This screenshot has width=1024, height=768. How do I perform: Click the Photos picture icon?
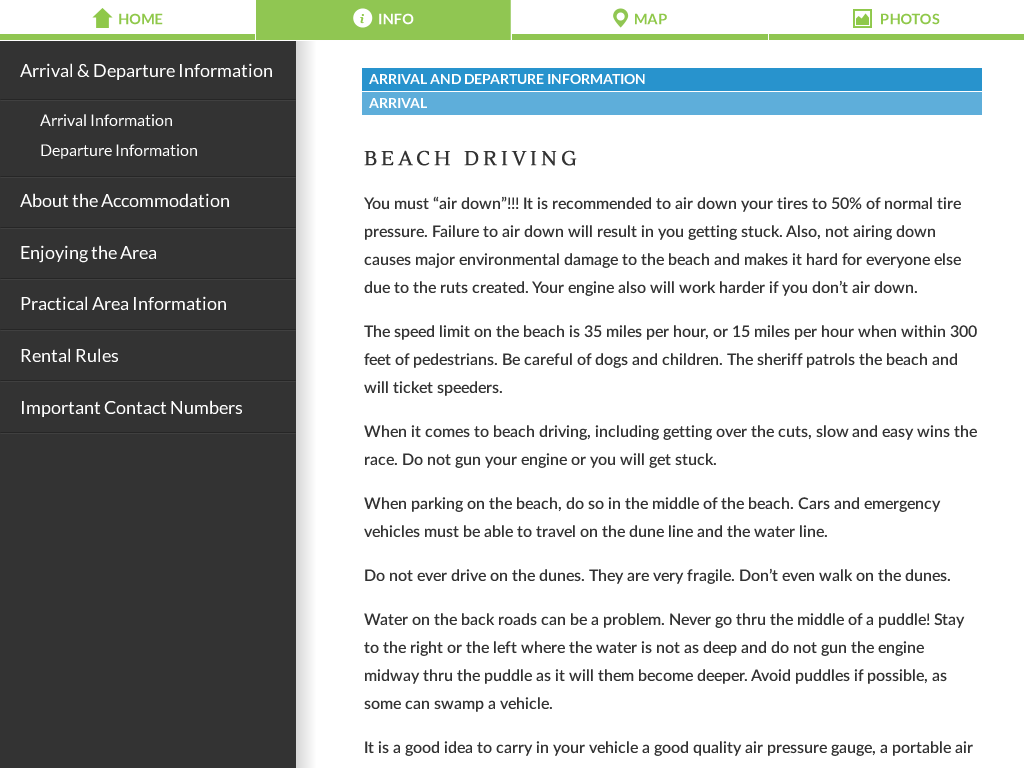[x=862, y=18]
